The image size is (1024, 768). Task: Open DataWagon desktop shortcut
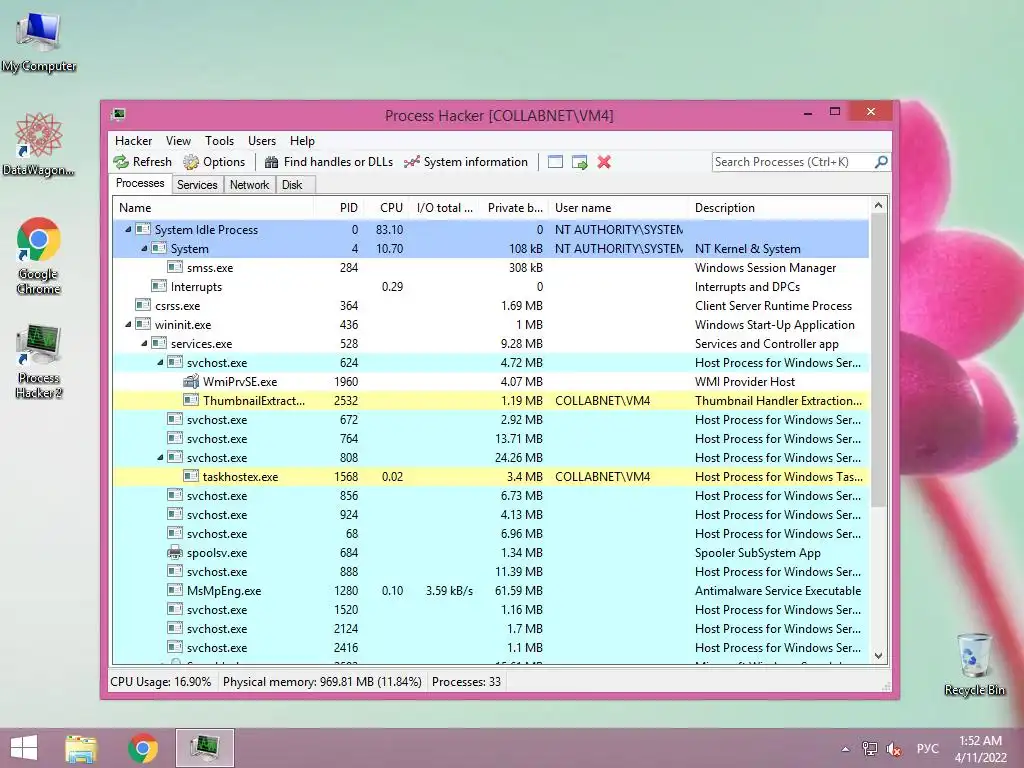39,144
